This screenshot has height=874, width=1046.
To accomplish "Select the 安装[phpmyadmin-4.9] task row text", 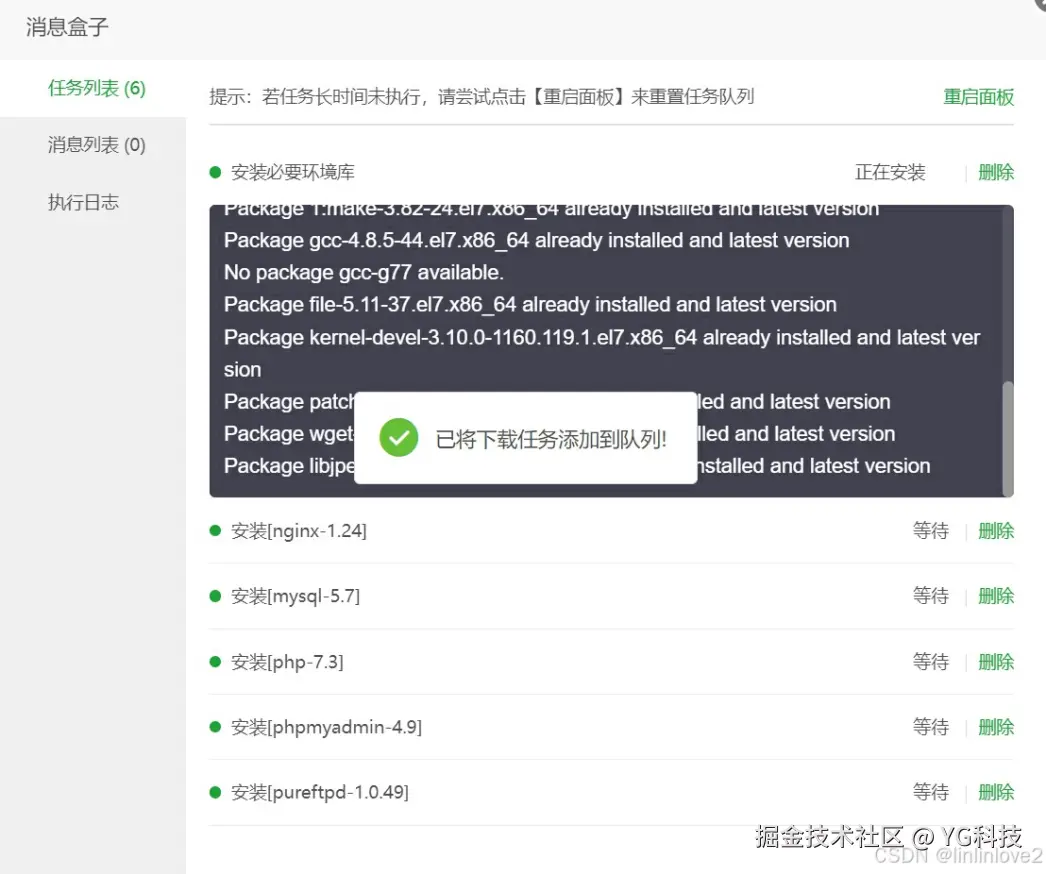I will pos(326,727).
